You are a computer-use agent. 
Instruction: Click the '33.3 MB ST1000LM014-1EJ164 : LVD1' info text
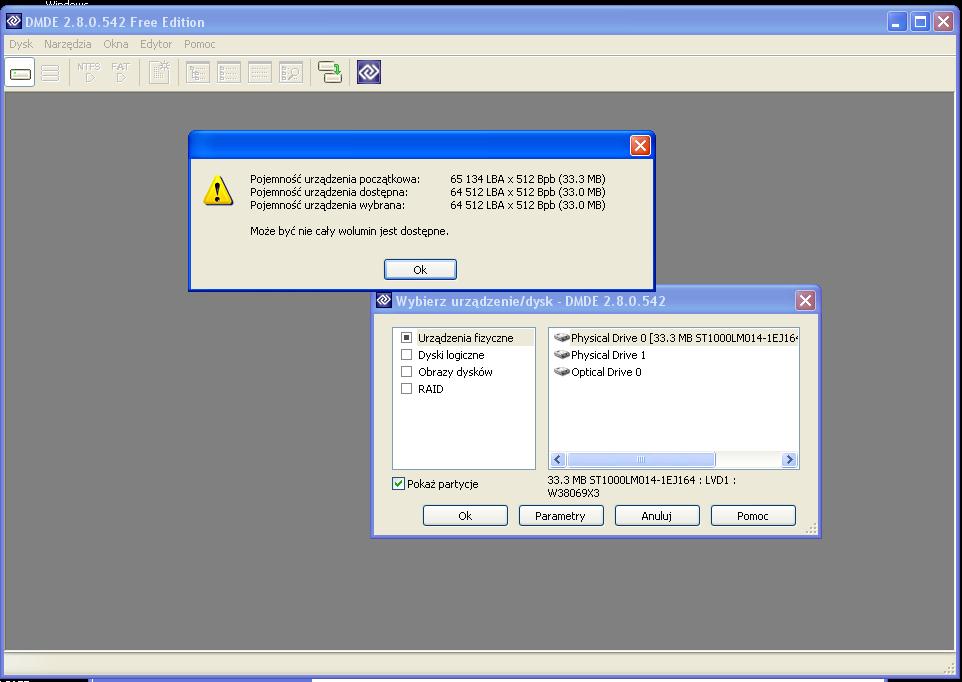[641, 480]
